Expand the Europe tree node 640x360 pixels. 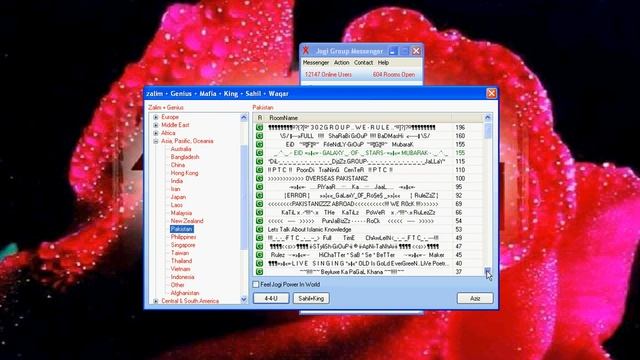point(156,117)
